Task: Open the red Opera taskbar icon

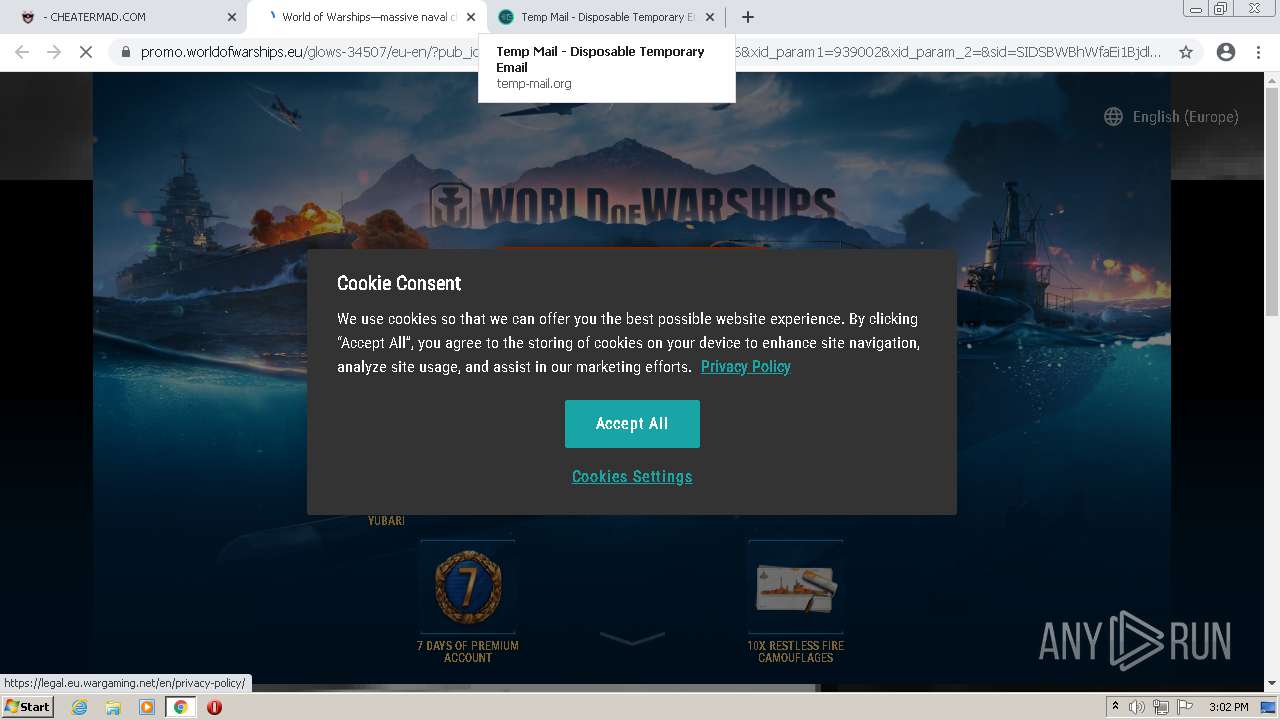Action: coord(214,707)
